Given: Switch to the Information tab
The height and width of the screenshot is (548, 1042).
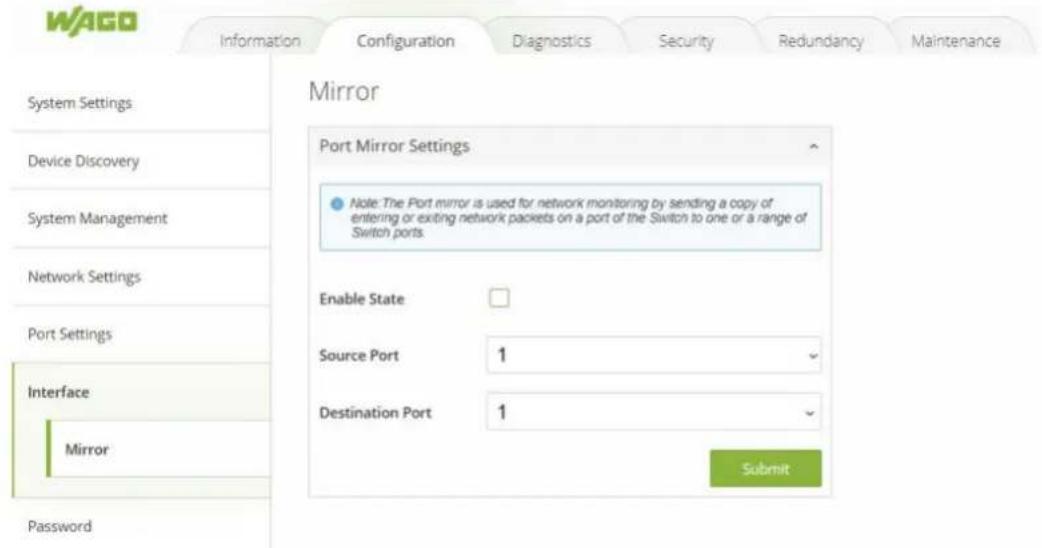Looking at the screenshot, I should (260, 41).
